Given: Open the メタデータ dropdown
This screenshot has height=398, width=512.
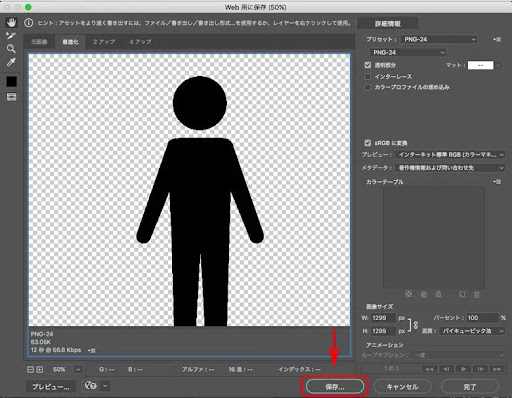Looking at the screenshot, I should pos(450,168).
